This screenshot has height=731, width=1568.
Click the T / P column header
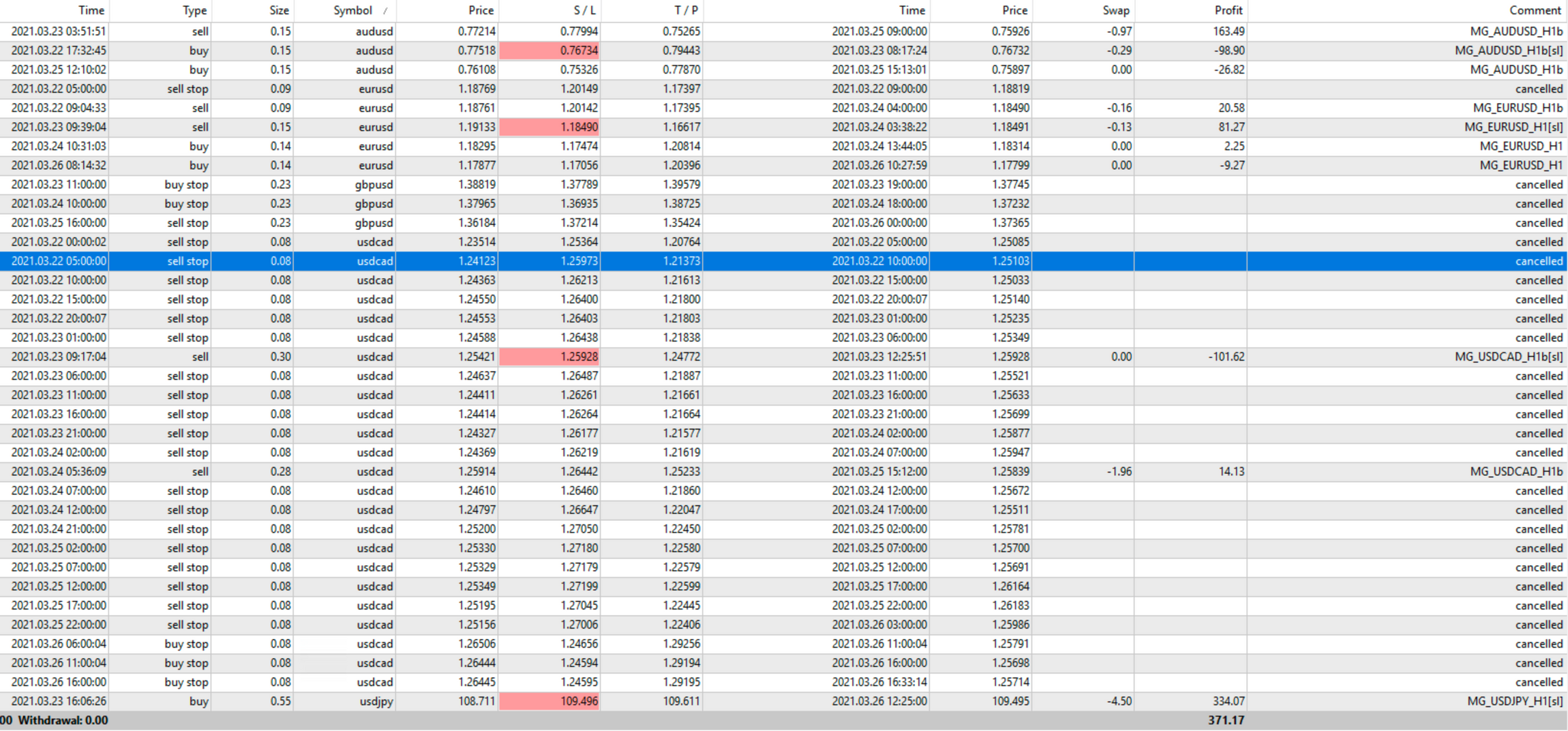pos(687,10)
